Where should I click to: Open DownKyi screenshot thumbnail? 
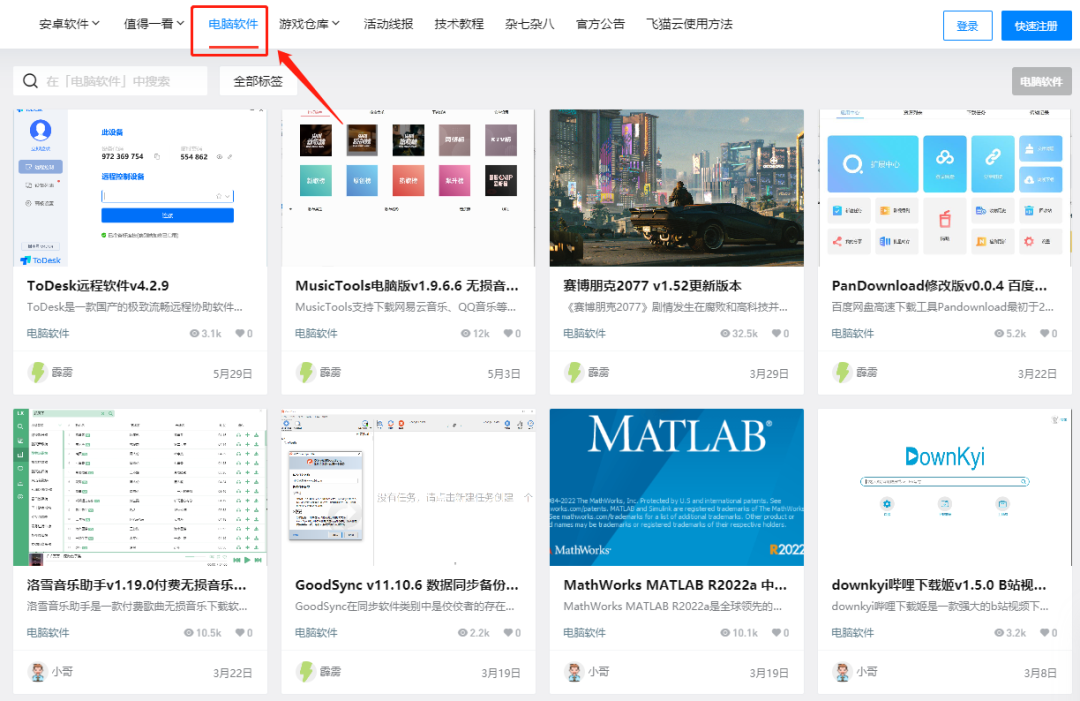click(944, 487)
